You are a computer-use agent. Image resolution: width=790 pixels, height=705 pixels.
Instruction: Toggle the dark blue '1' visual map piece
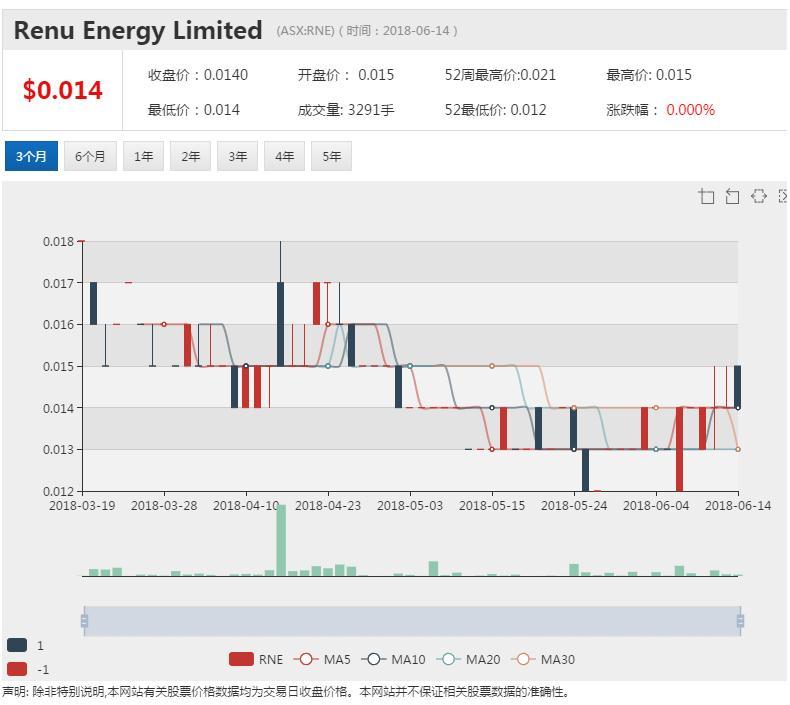pyautogui.click(x=25, y=645)
